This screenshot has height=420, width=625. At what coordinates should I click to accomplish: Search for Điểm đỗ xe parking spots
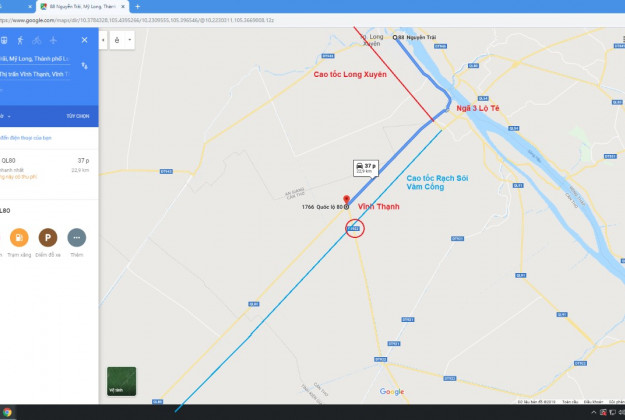coord(48,237)
